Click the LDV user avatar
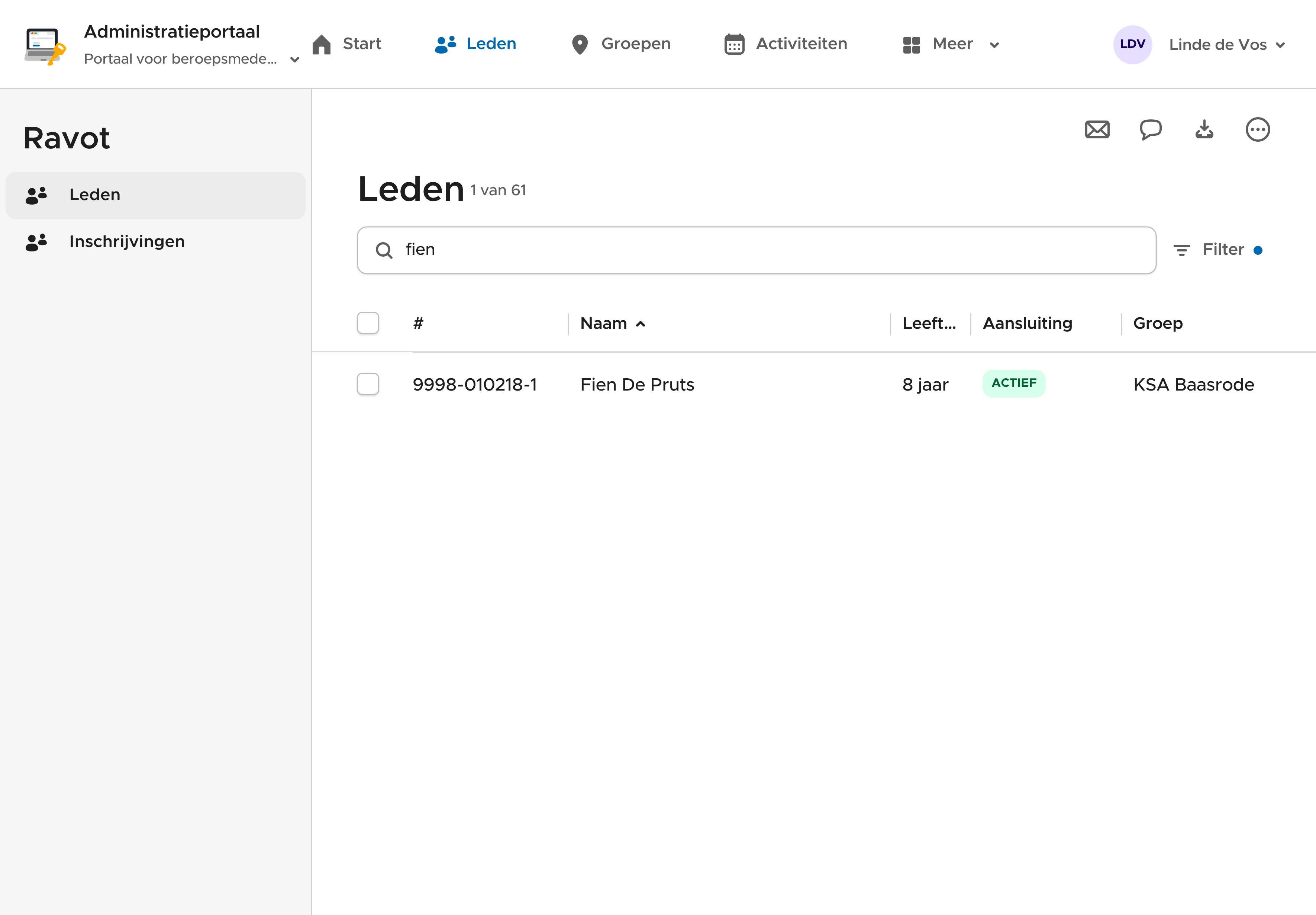Image resolution: width=1316 pixels, height=915 pixels. click(x=1132, y=45)
